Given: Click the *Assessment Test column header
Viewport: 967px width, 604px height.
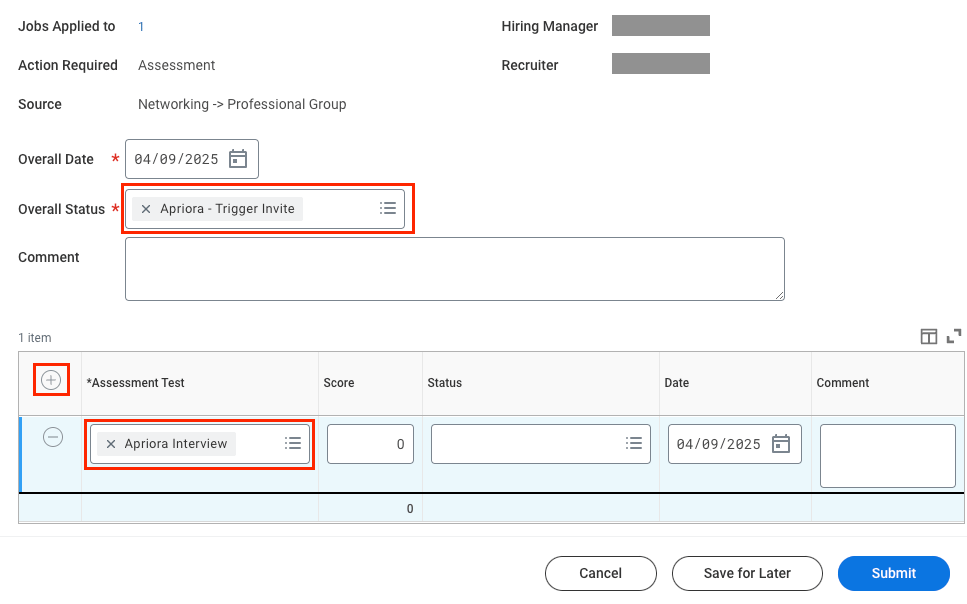Looking at the screenshot, I should click(136, 383).
